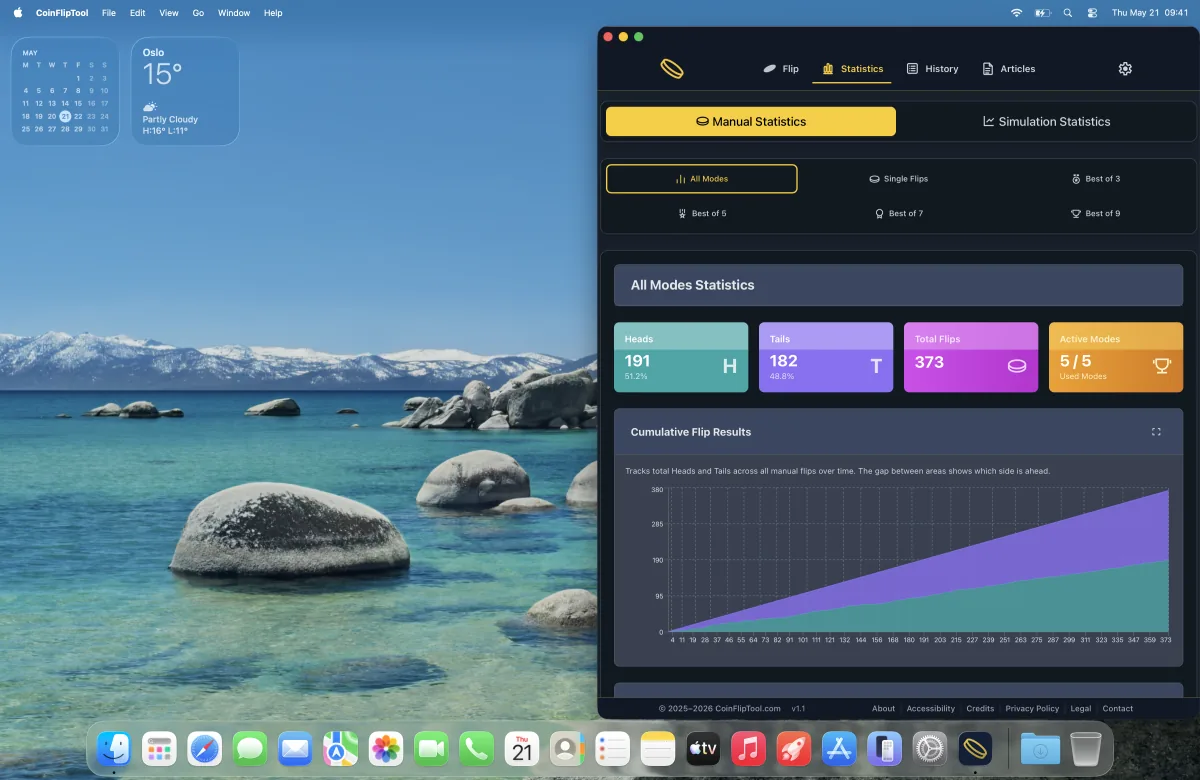
Task: Open Apple TV from the Dock
Action: click(x=703, y=748)
